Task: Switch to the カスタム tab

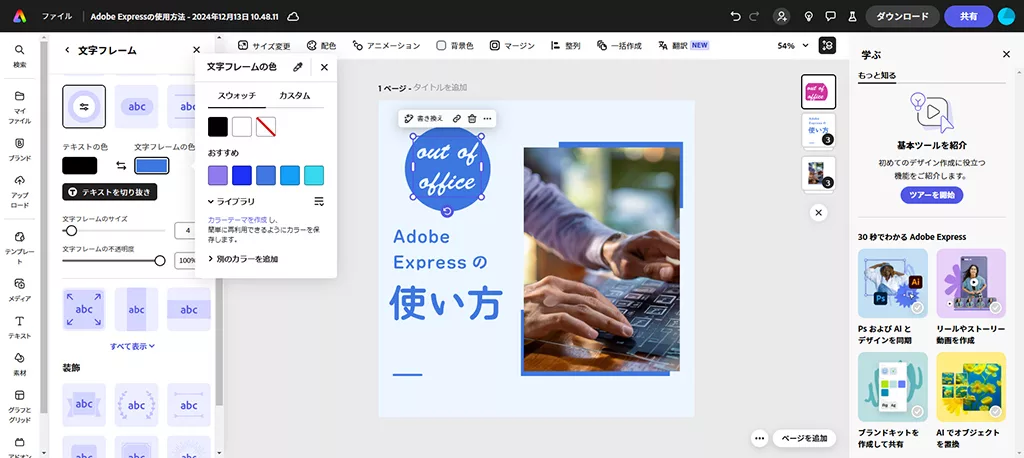Action: click(295, 95)
